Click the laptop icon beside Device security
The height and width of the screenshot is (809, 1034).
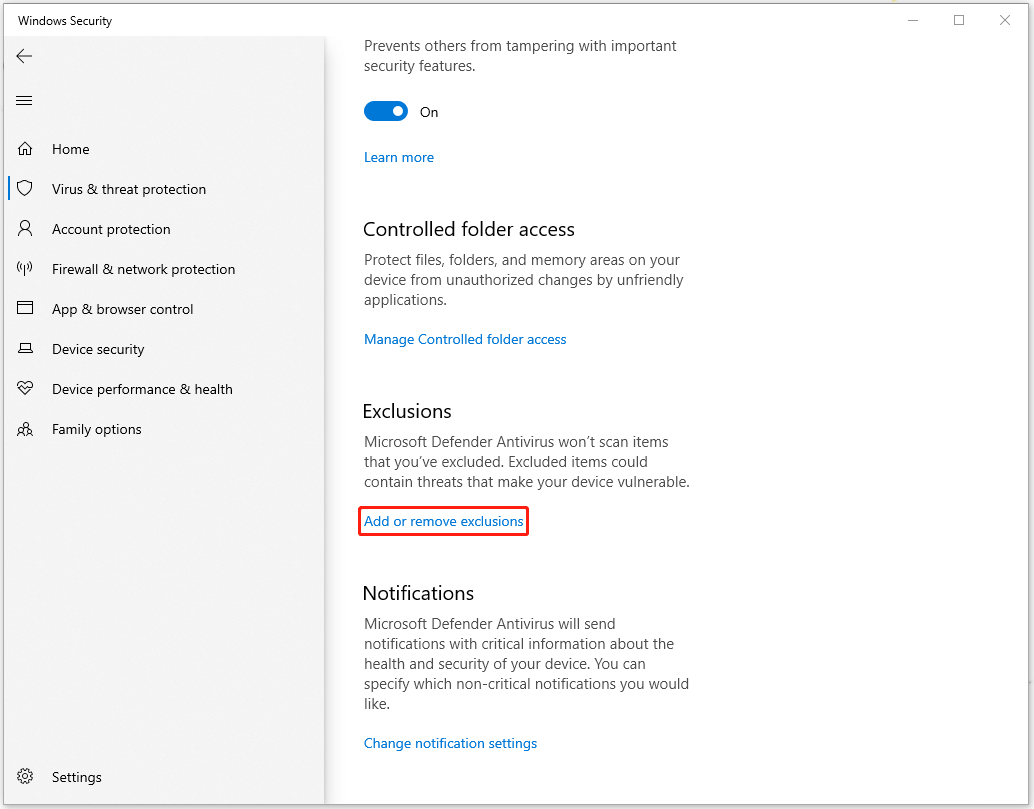point(25,348)
